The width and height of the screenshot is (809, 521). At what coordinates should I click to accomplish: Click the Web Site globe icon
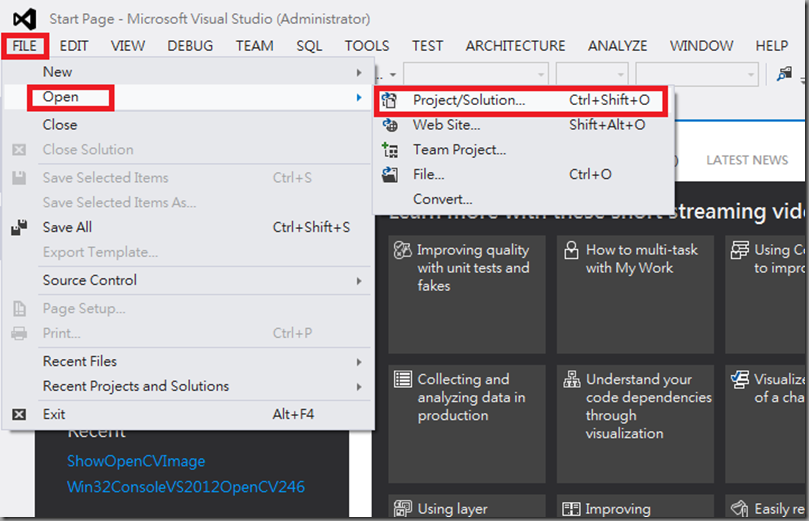coord(390,125)
